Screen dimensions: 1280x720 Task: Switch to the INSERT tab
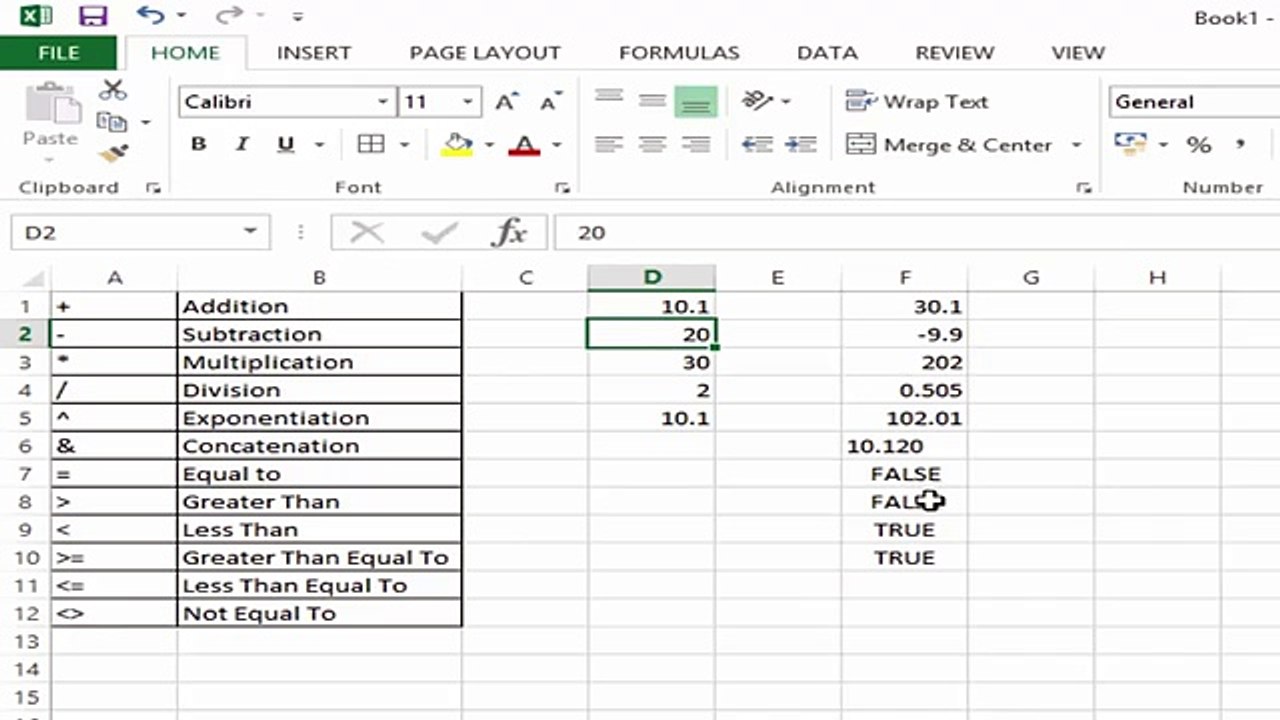click(314, 53)
